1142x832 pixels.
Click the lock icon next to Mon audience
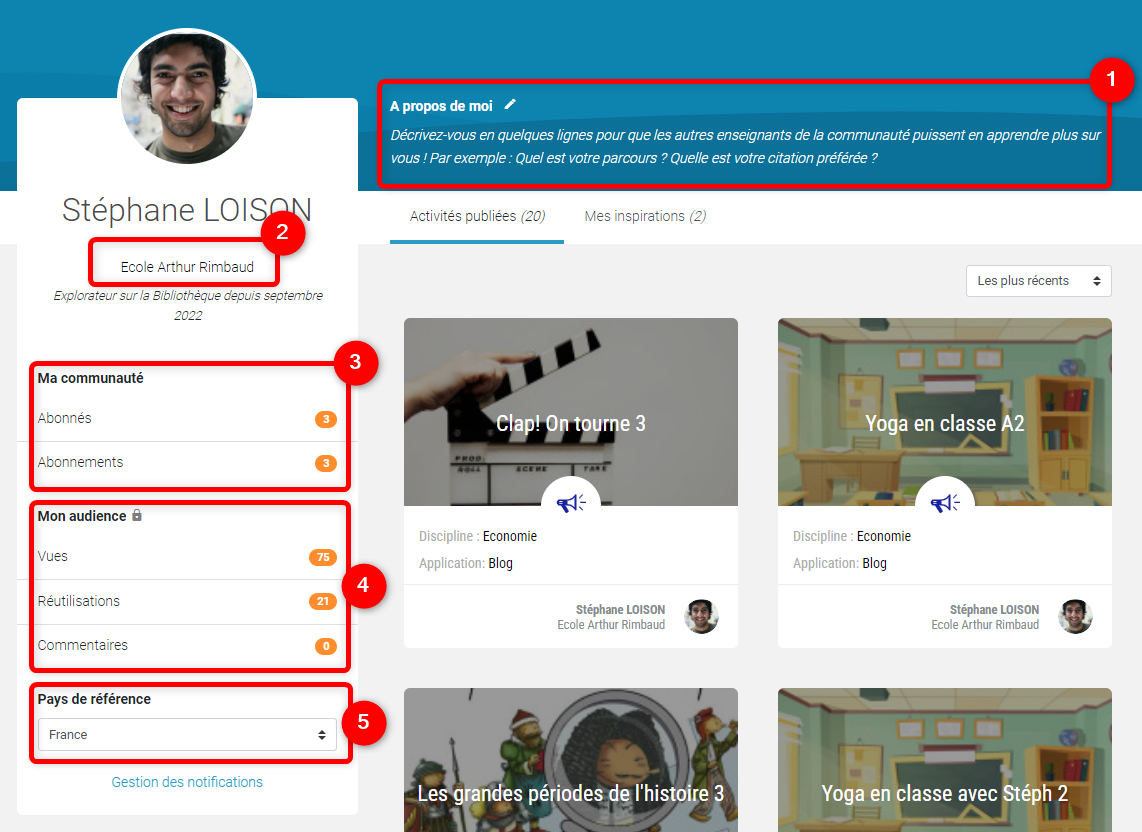(x=137, y=516)
